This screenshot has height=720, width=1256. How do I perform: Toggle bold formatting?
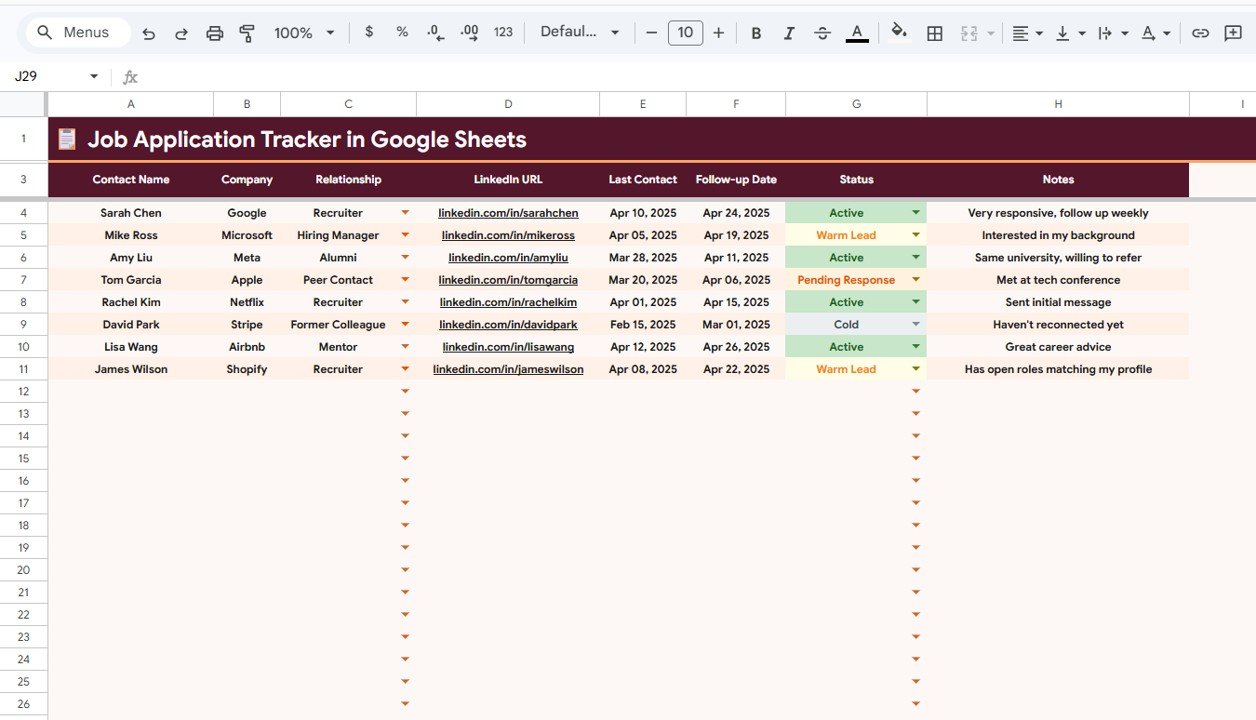pos(756,32)
